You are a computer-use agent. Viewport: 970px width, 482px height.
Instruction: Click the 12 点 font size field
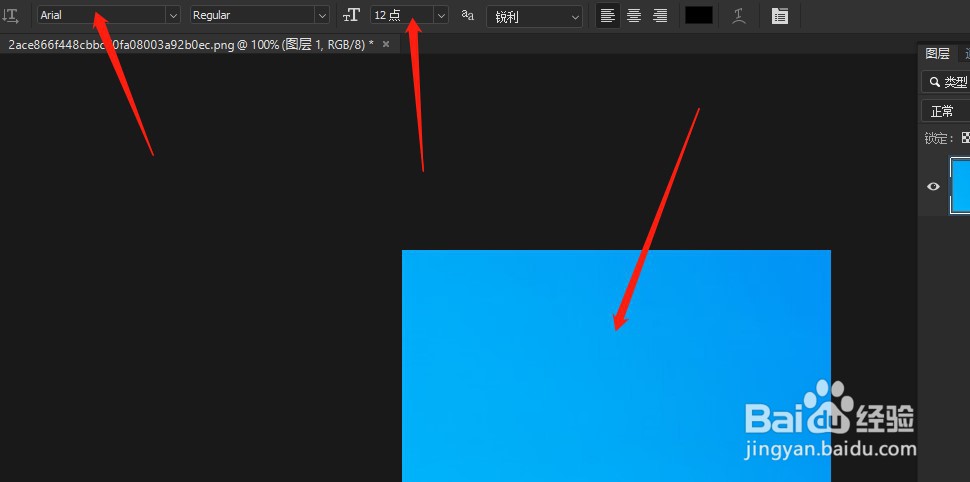(x=402, y=15)
